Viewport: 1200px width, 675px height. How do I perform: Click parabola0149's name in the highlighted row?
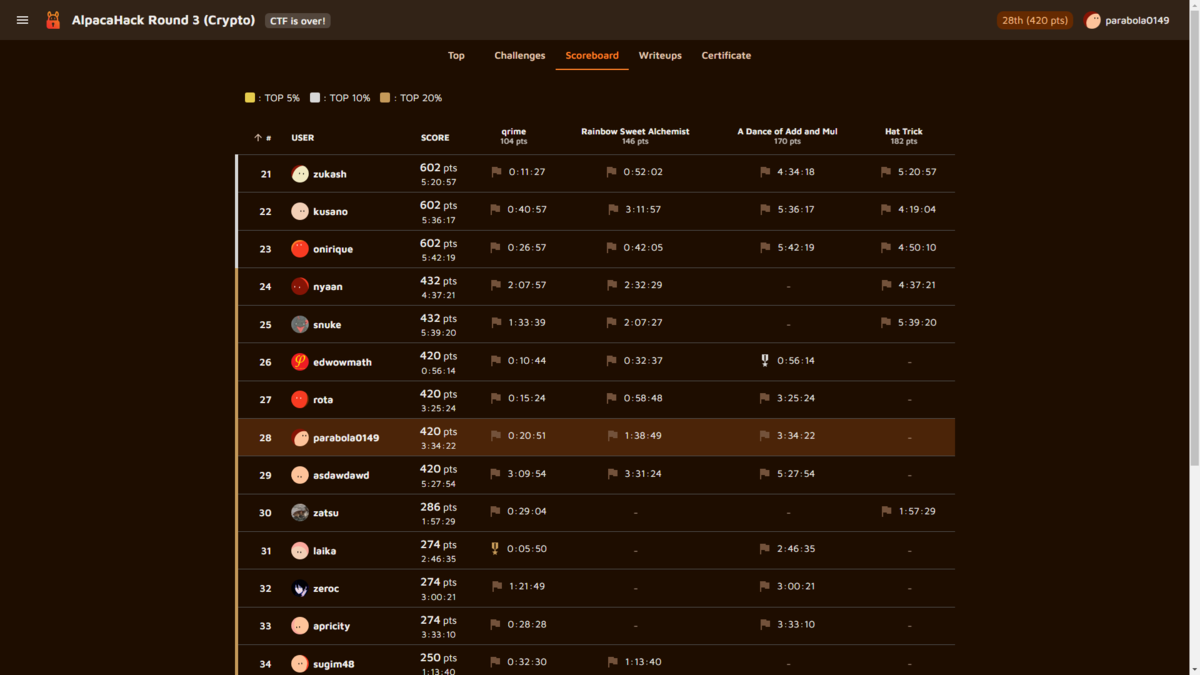(x=346, y=438)
